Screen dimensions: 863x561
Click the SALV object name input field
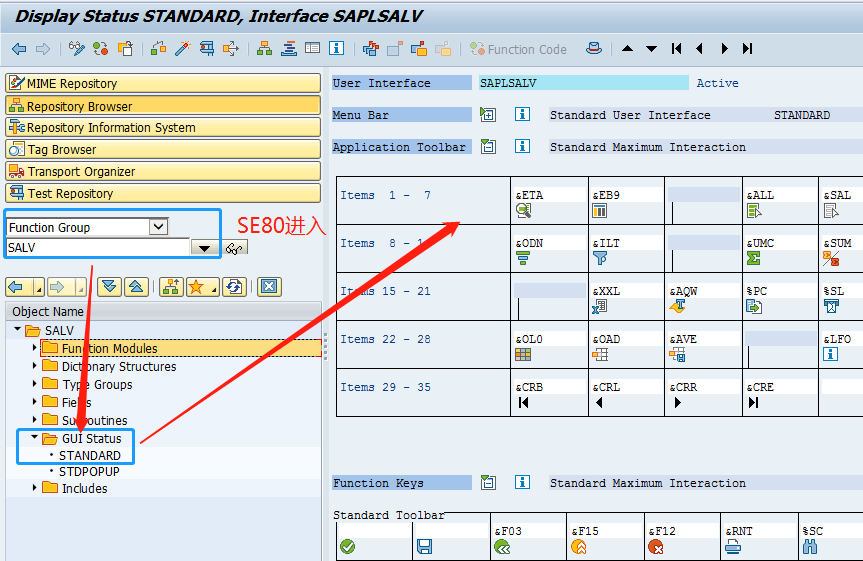pos(98,247)
